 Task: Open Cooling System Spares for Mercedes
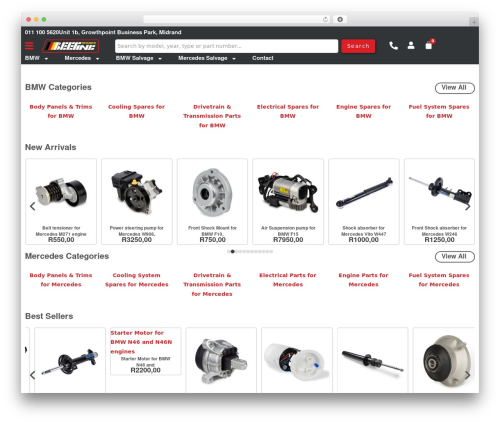pos(137,280)
